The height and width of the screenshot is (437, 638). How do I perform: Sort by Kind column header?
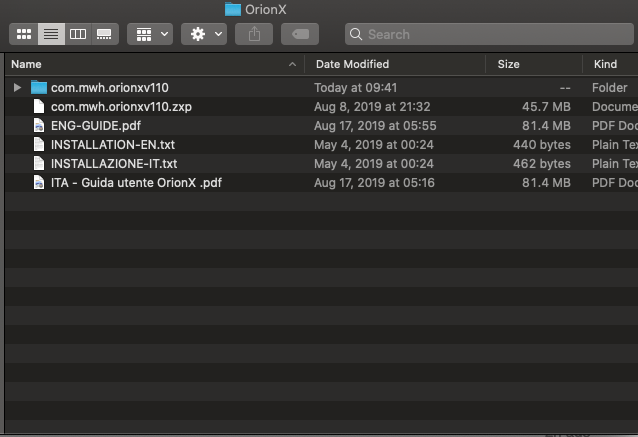click(605, 64)
